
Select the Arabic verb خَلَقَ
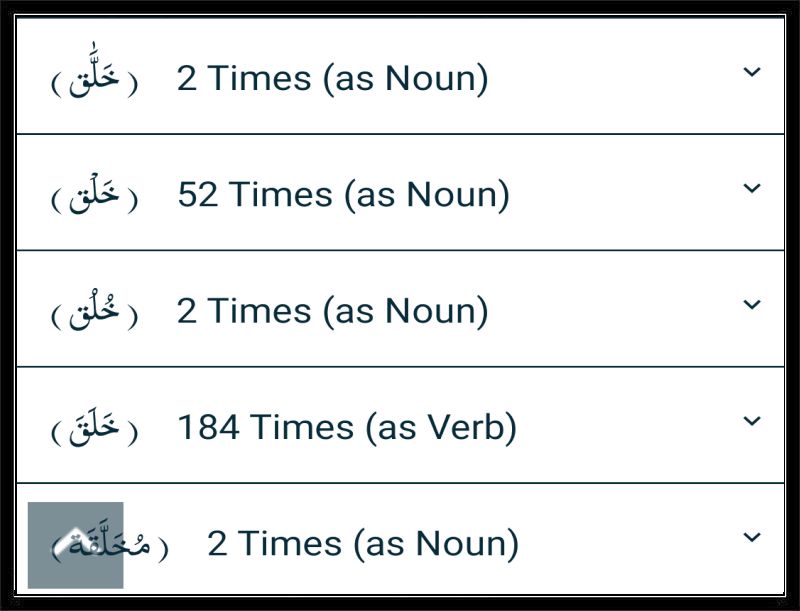click(94, 425)
